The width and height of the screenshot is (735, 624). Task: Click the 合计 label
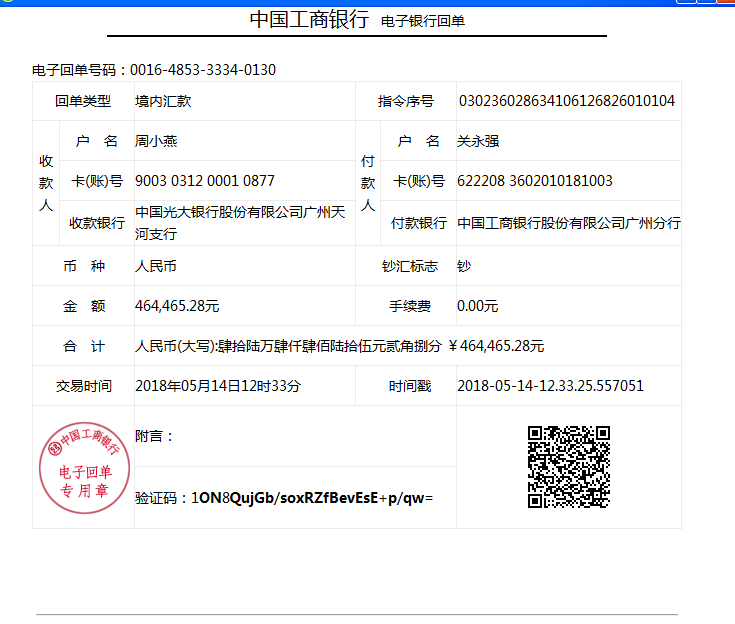click(x=84, y=346)
